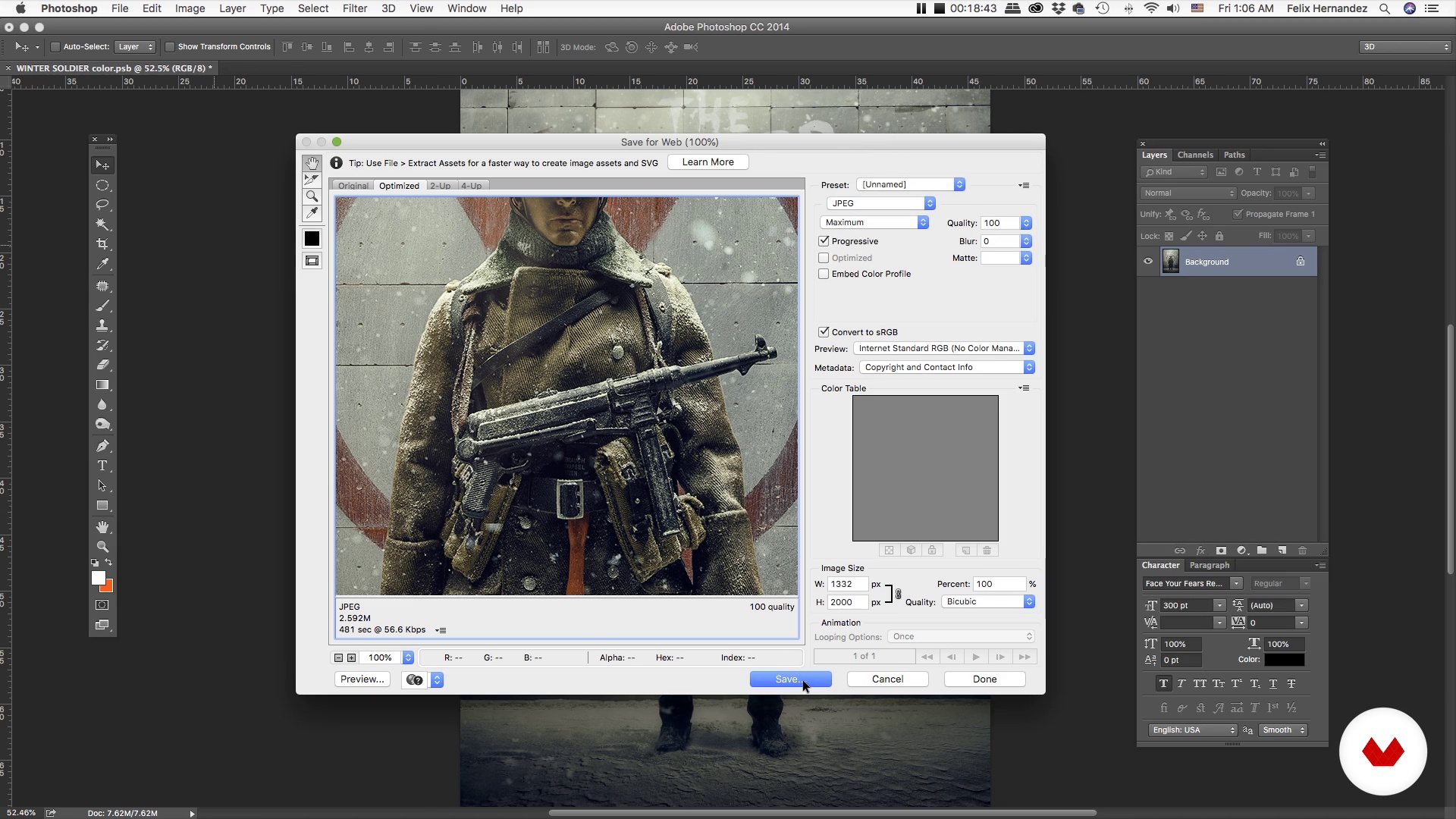The height and width of the screenshot is (819, 1456).
Task: Click the delete layer trash icon
Action: tap(1302, 551)
